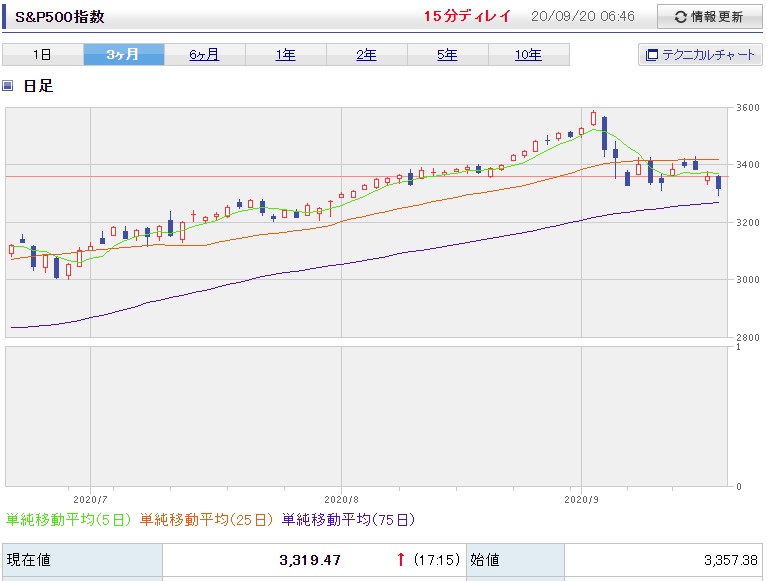Image resolution: width=767 pixels, height=581 pixels.
Task: Click the 始値 table label
Action: point(485,559)
